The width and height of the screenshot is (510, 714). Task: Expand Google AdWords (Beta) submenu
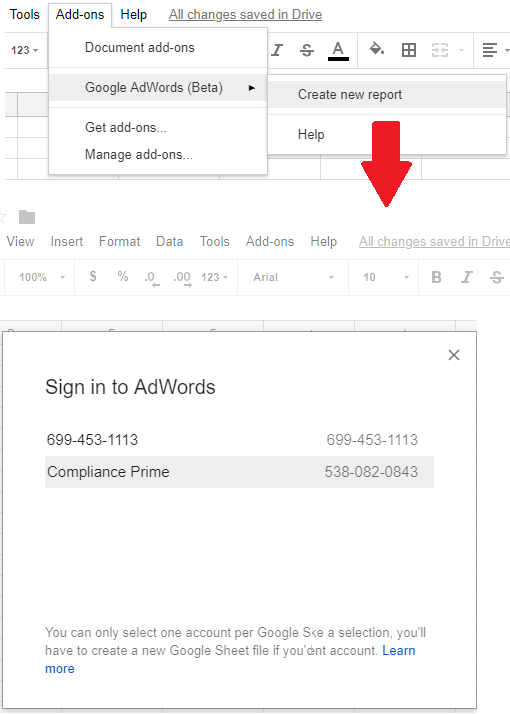pos(158,87)
